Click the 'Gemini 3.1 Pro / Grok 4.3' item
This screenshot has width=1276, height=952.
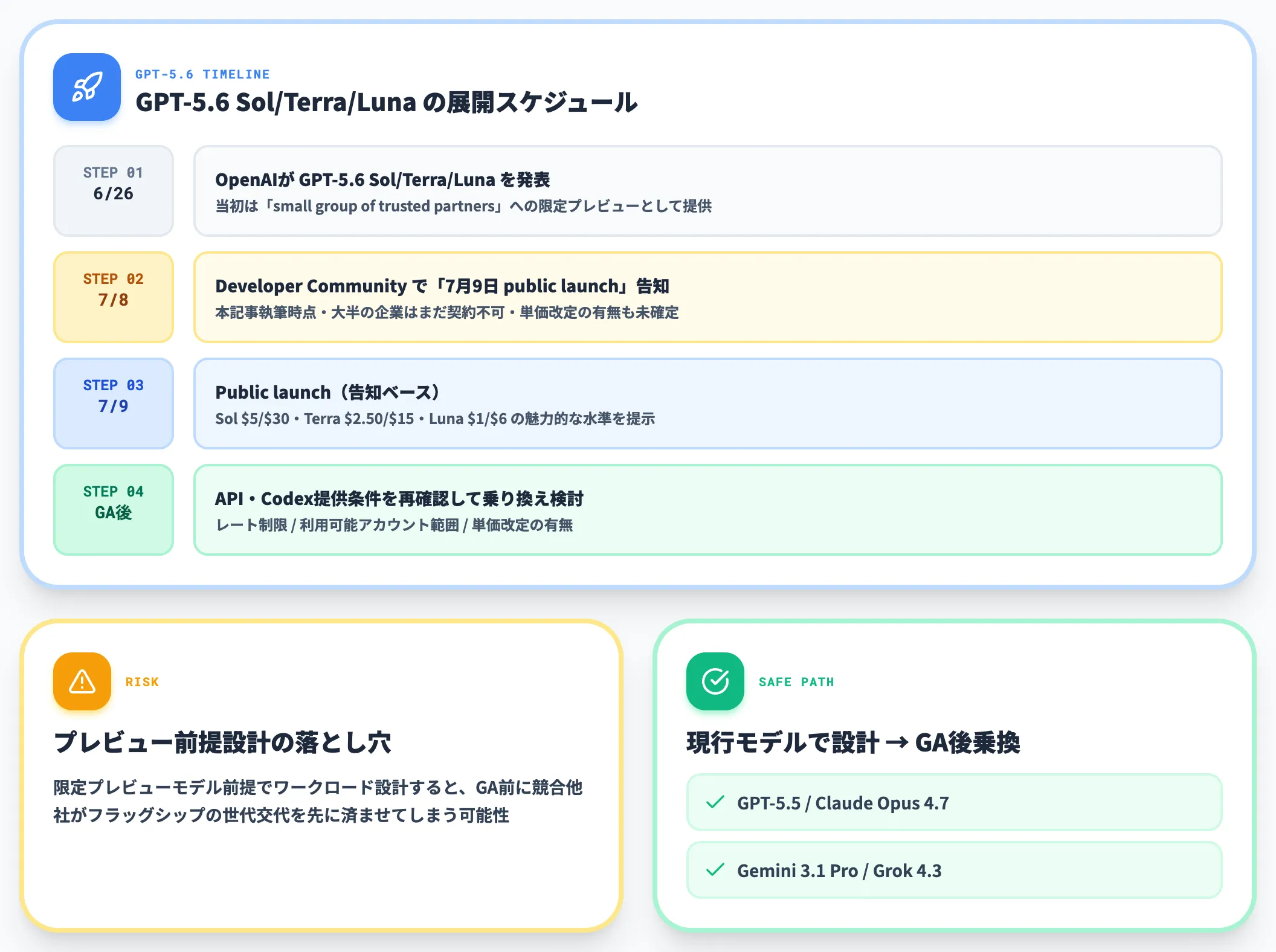(x=955, y=870)
